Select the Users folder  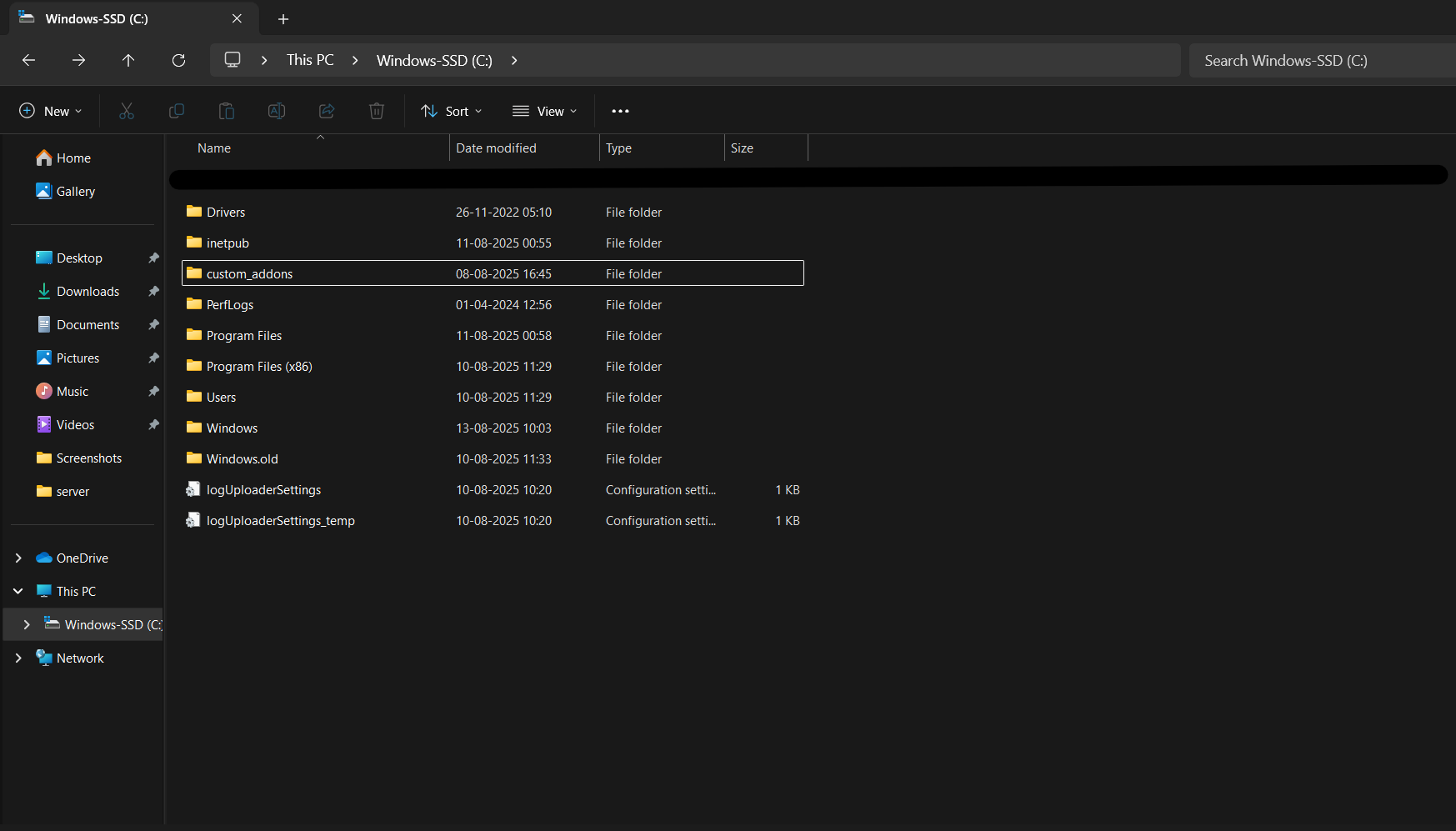[221, 398]
